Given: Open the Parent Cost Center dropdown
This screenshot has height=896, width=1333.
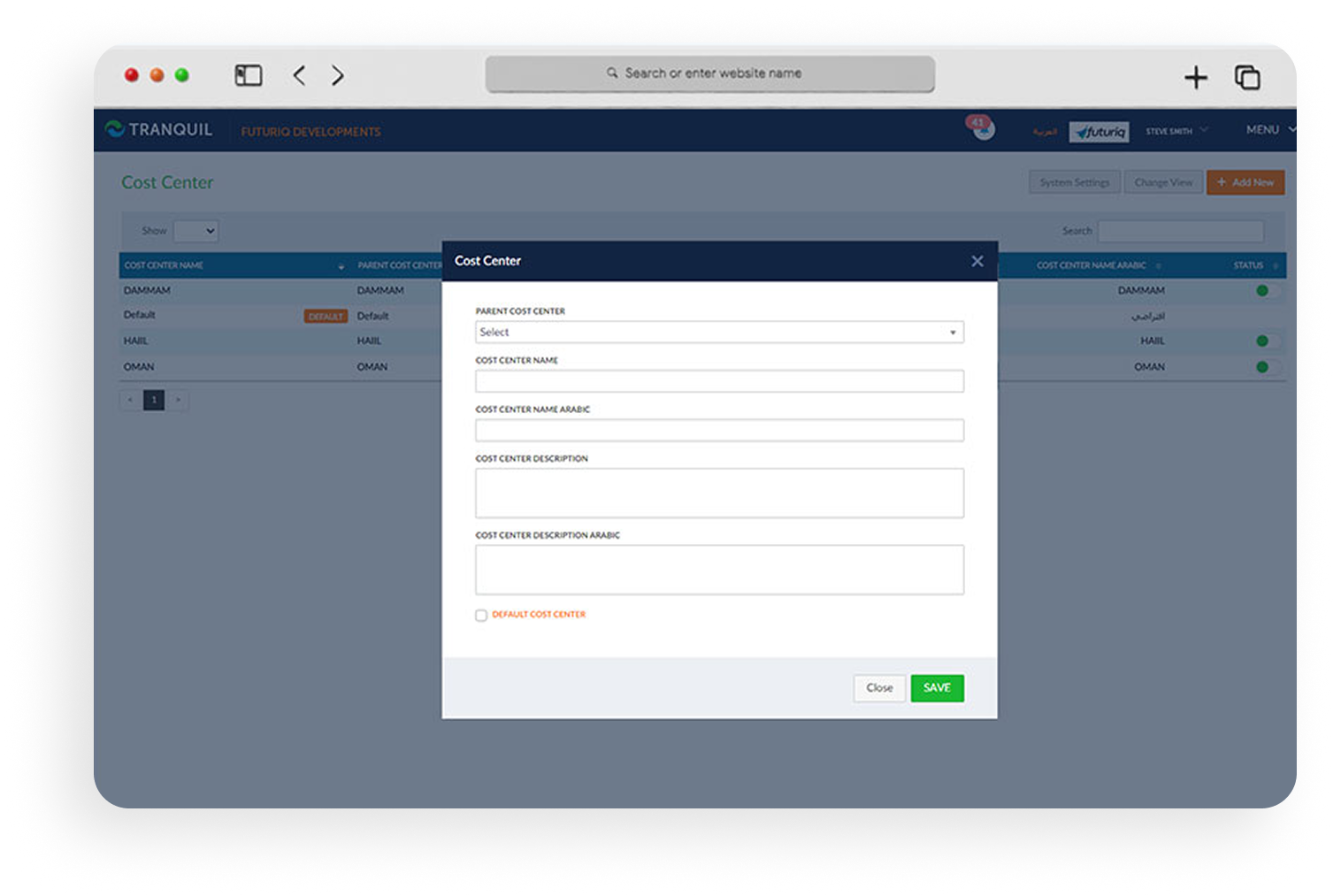Looking at the screenshot, I should point(719,333).
